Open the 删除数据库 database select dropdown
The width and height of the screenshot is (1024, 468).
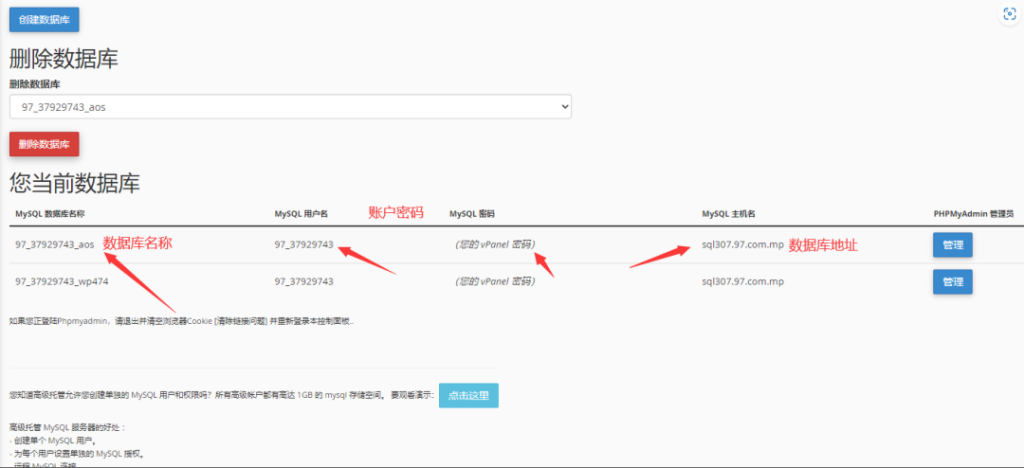[290, 106]
